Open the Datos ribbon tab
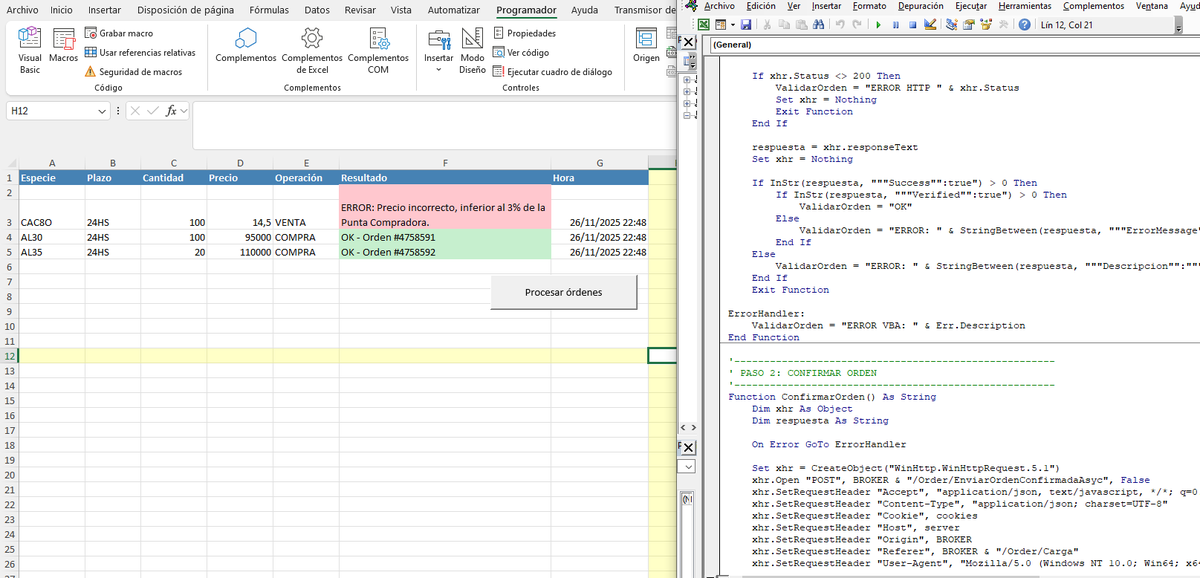The image size is (1200, 578). 317,9
